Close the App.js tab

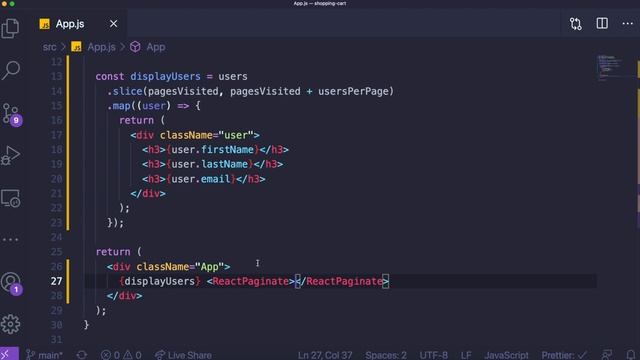coord(113,24)
